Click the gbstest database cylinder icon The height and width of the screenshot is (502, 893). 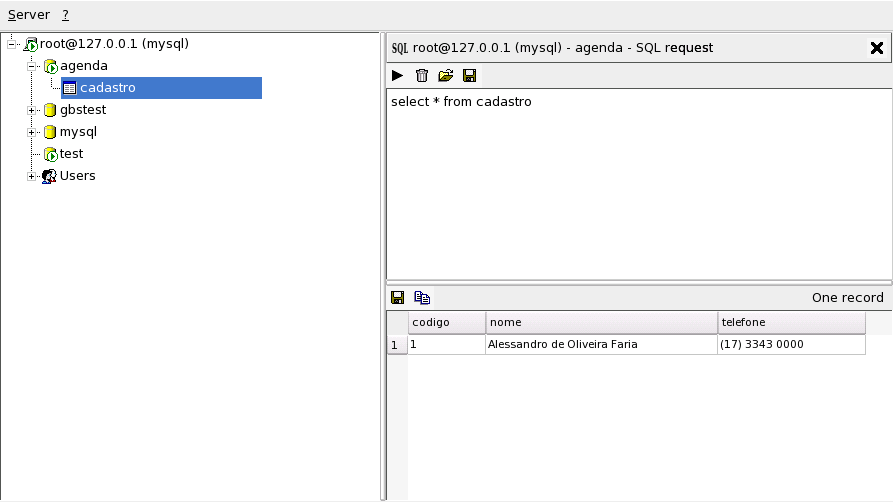click(50, 110)
